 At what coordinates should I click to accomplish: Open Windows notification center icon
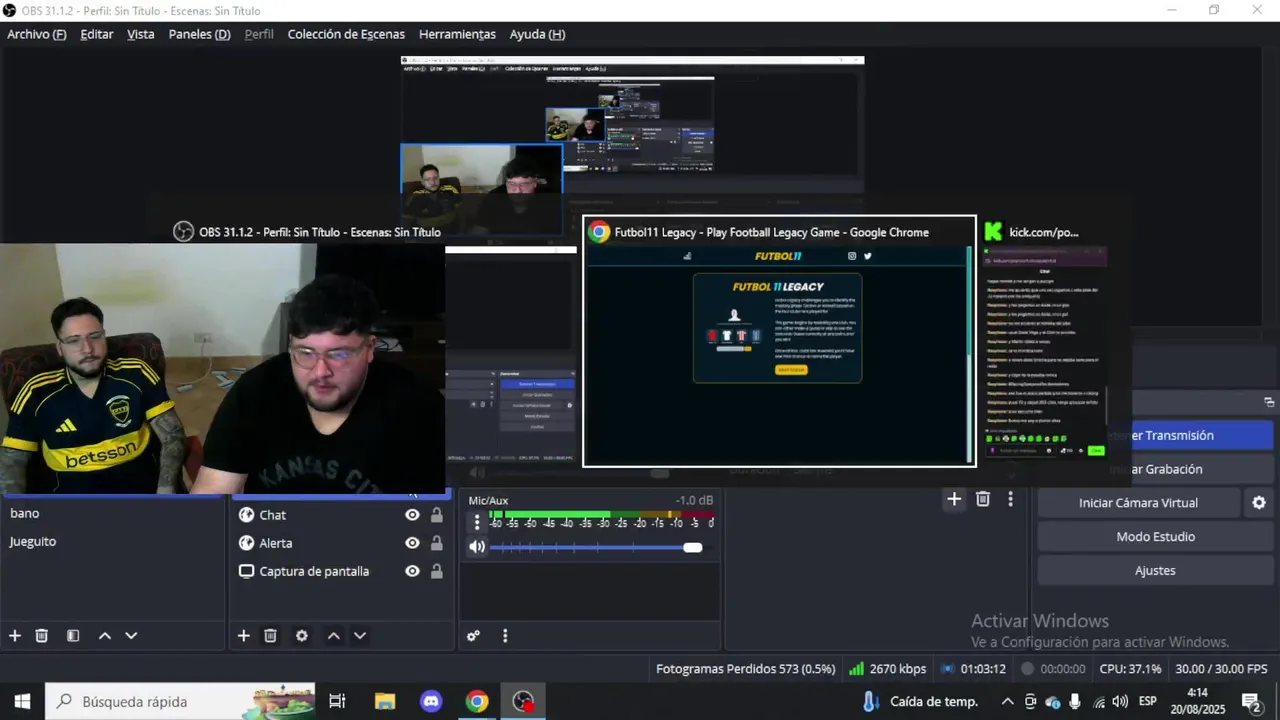[1250, 702]
